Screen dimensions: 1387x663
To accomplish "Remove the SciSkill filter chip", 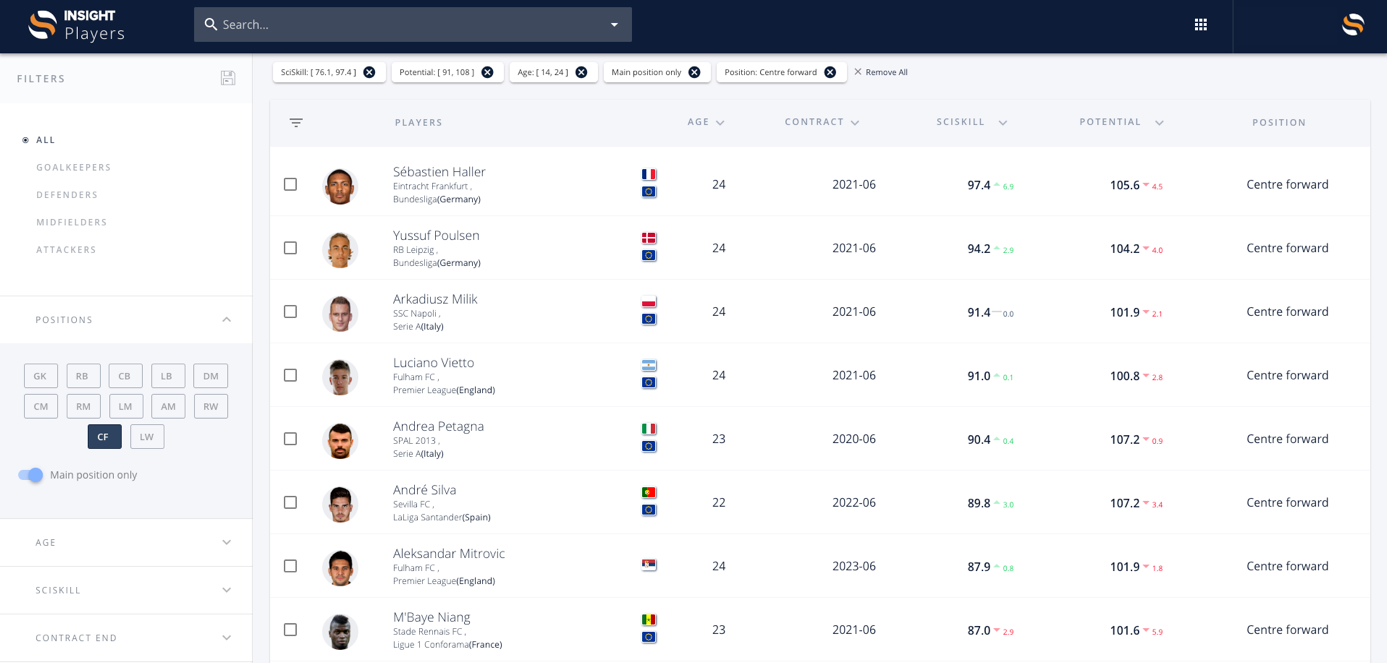I will pyautogui.click(x=369, y=72).
